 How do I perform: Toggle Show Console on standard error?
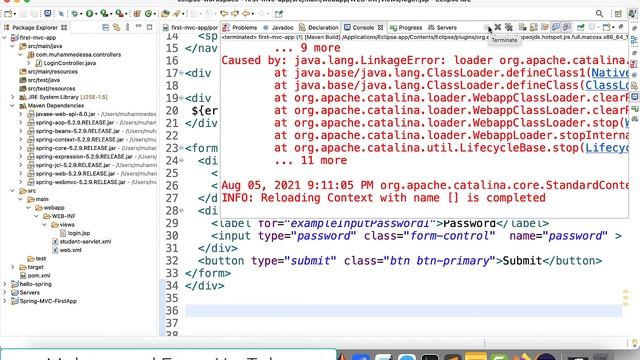click(567, 27)
